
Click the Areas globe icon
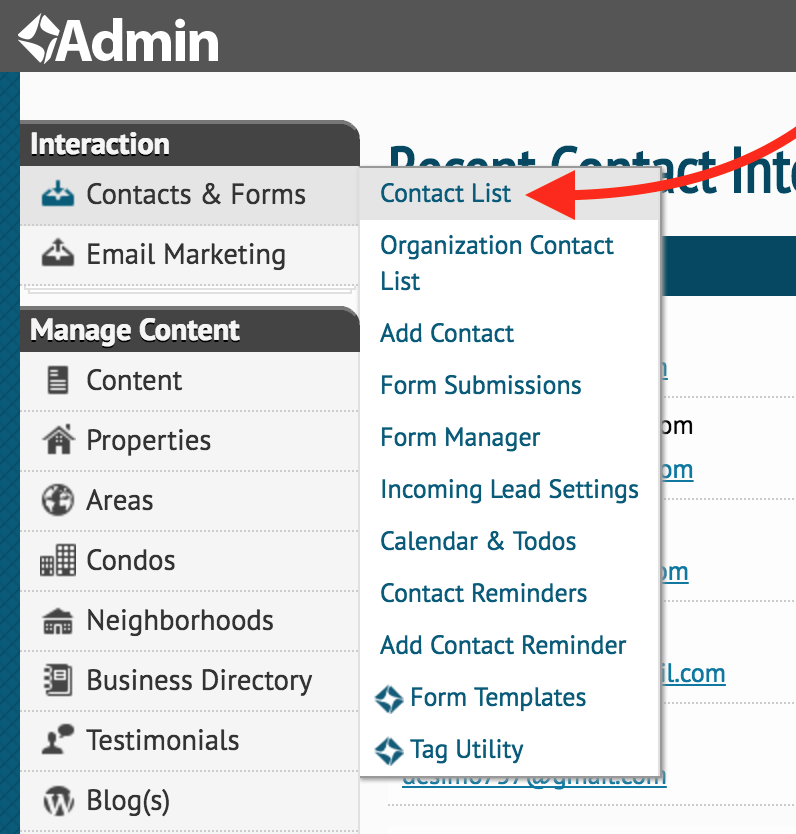tap(57, 499)
